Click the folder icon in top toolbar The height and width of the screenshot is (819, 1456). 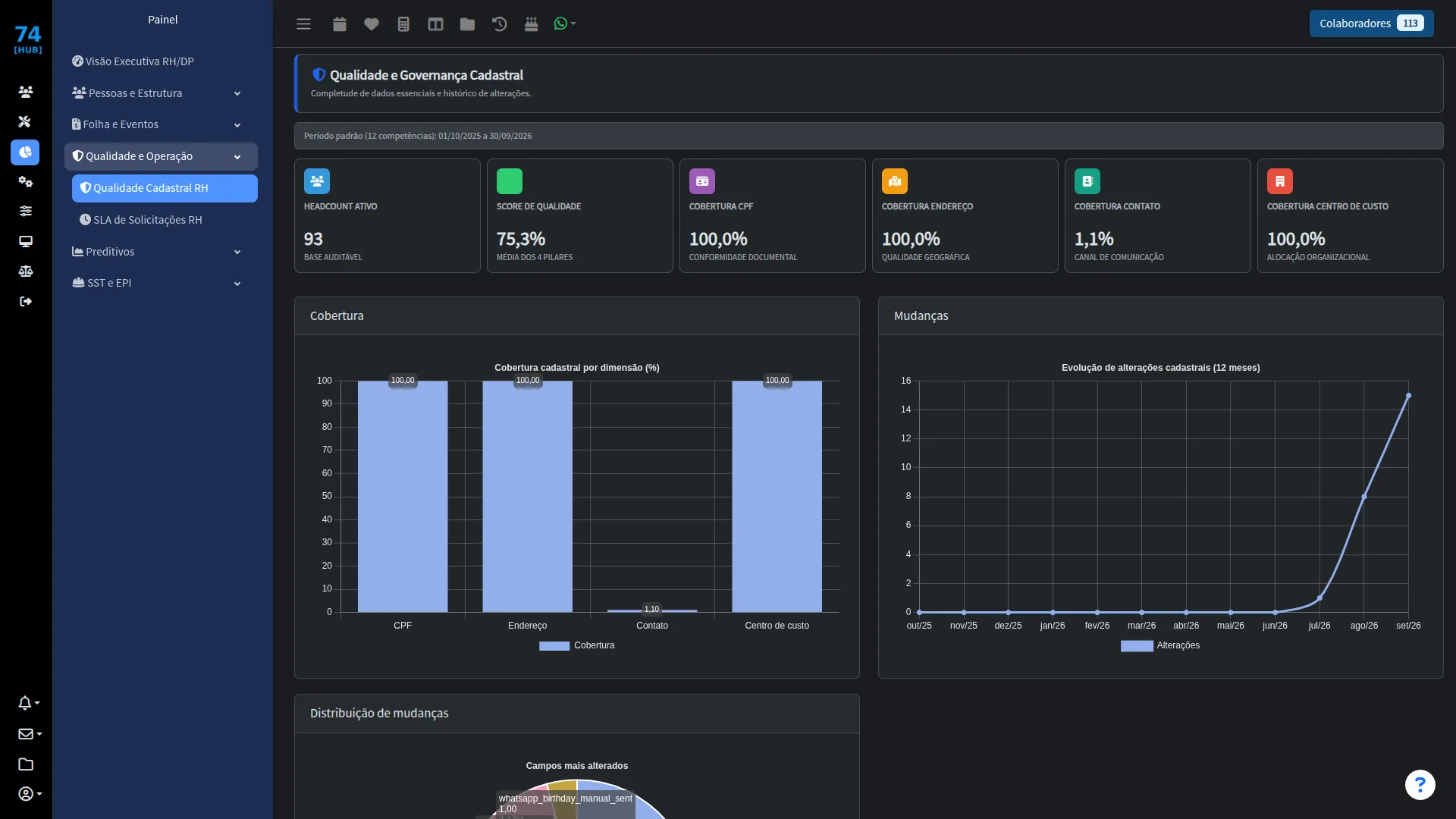click(467, 24)
